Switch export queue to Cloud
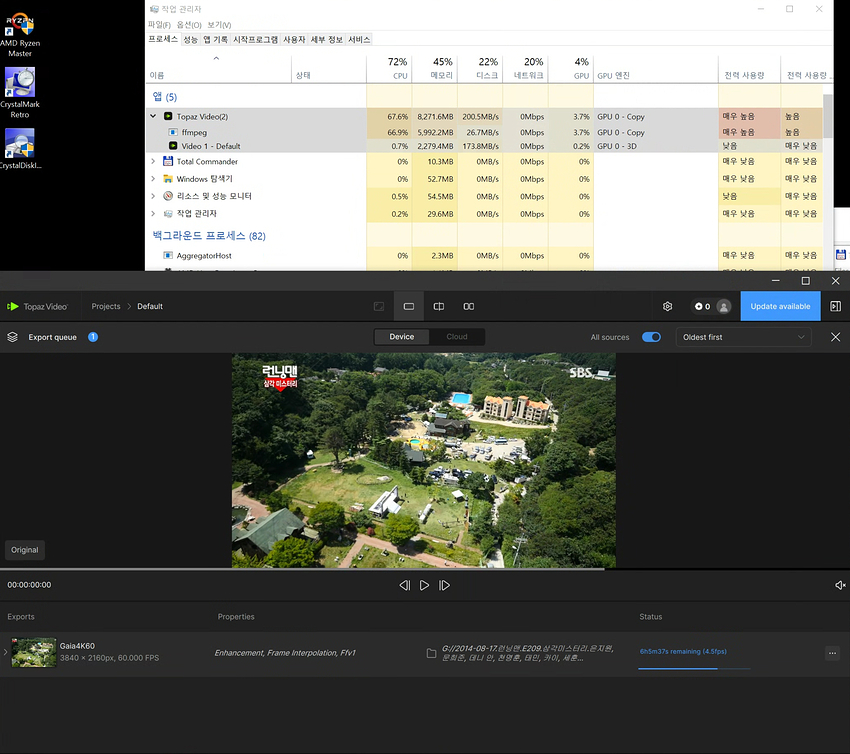This screenshot has height=754, width=850. [x=457, y=337]
